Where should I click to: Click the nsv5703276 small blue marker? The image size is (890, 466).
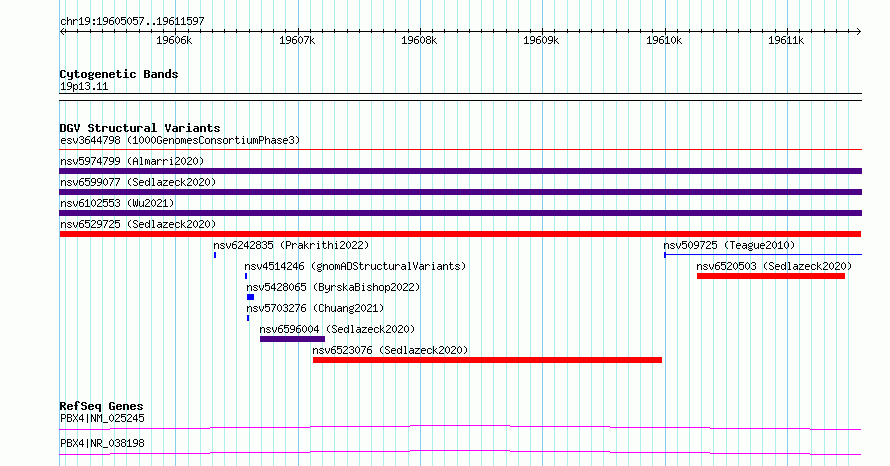pos(248,318)
